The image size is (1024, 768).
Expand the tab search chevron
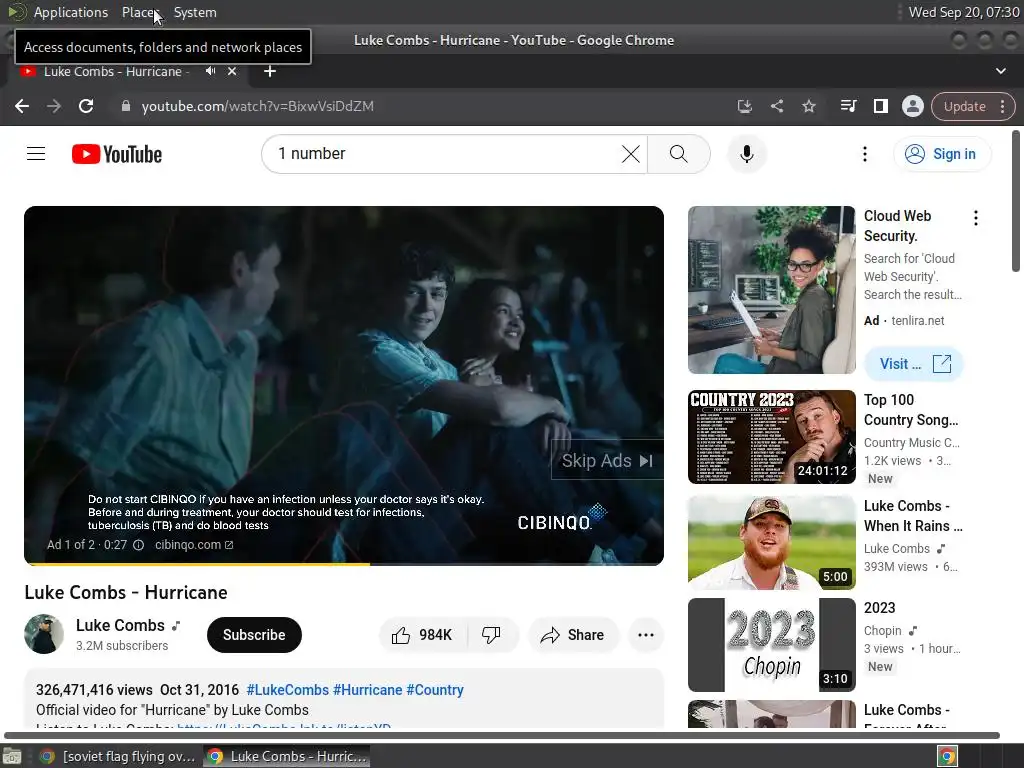1000,71
